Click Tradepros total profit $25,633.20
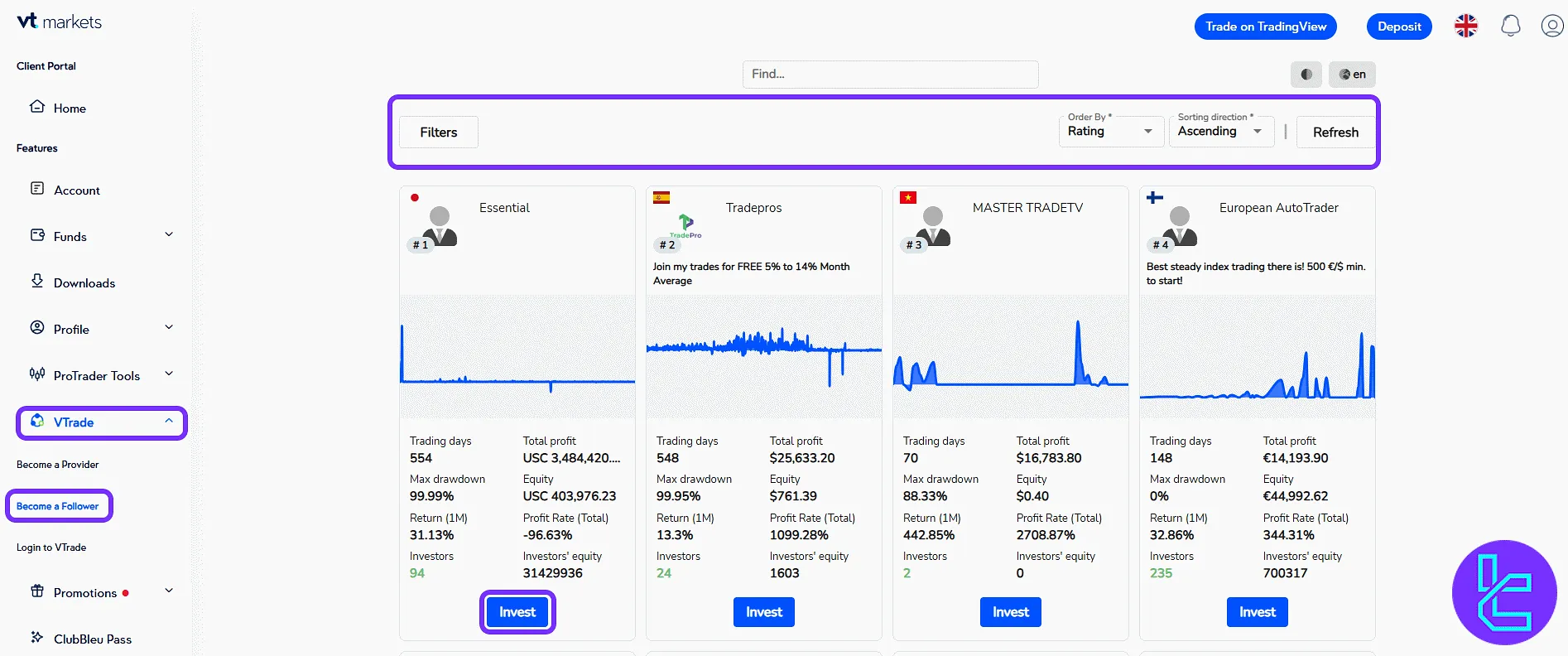Image resolution: width=1568 pixels, height=656 pixels. click(x=802, y=458)
